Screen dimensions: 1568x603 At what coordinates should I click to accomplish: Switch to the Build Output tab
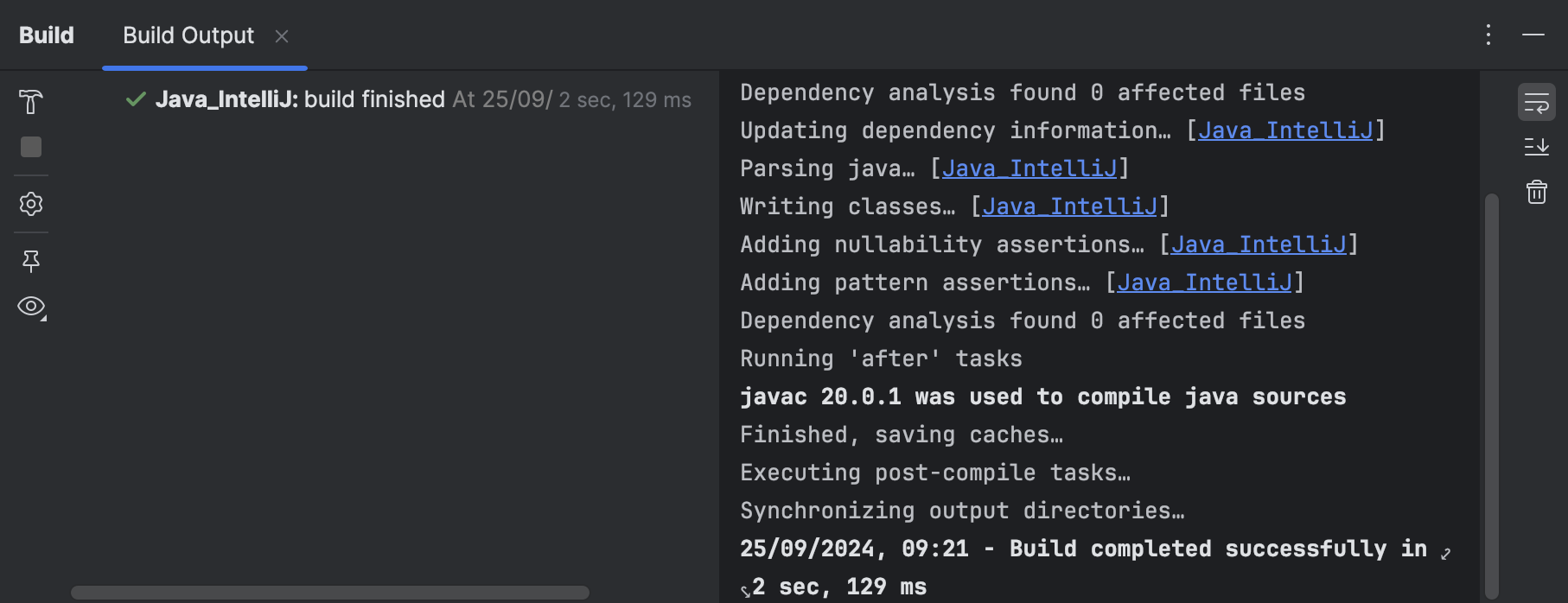[x=188, y=35]
